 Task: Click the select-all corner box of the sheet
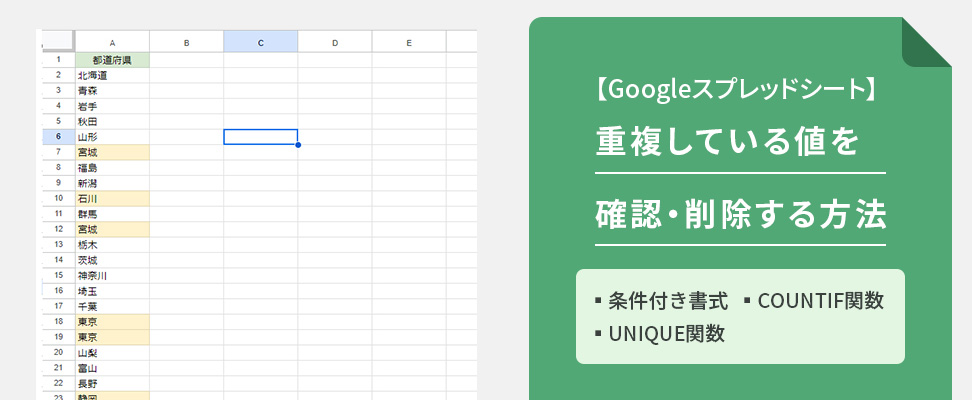pos(58,41)
